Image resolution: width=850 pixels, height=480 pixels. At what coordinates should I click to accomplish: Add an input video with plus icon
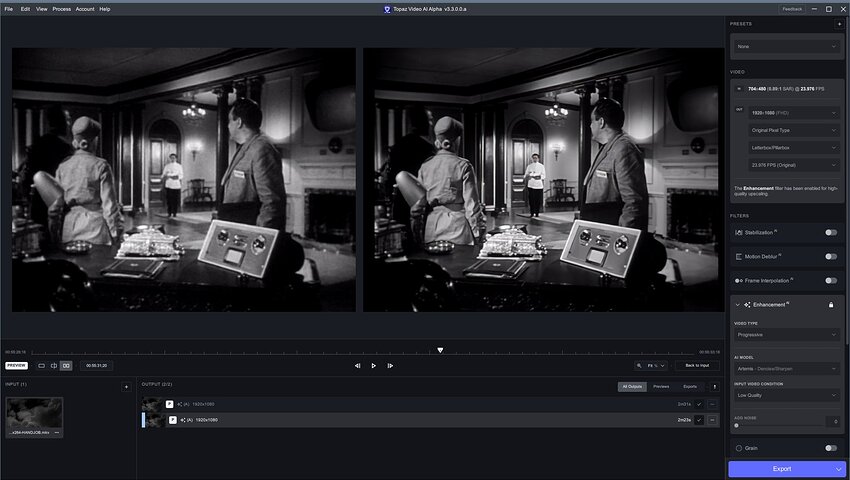click(126, 387)
